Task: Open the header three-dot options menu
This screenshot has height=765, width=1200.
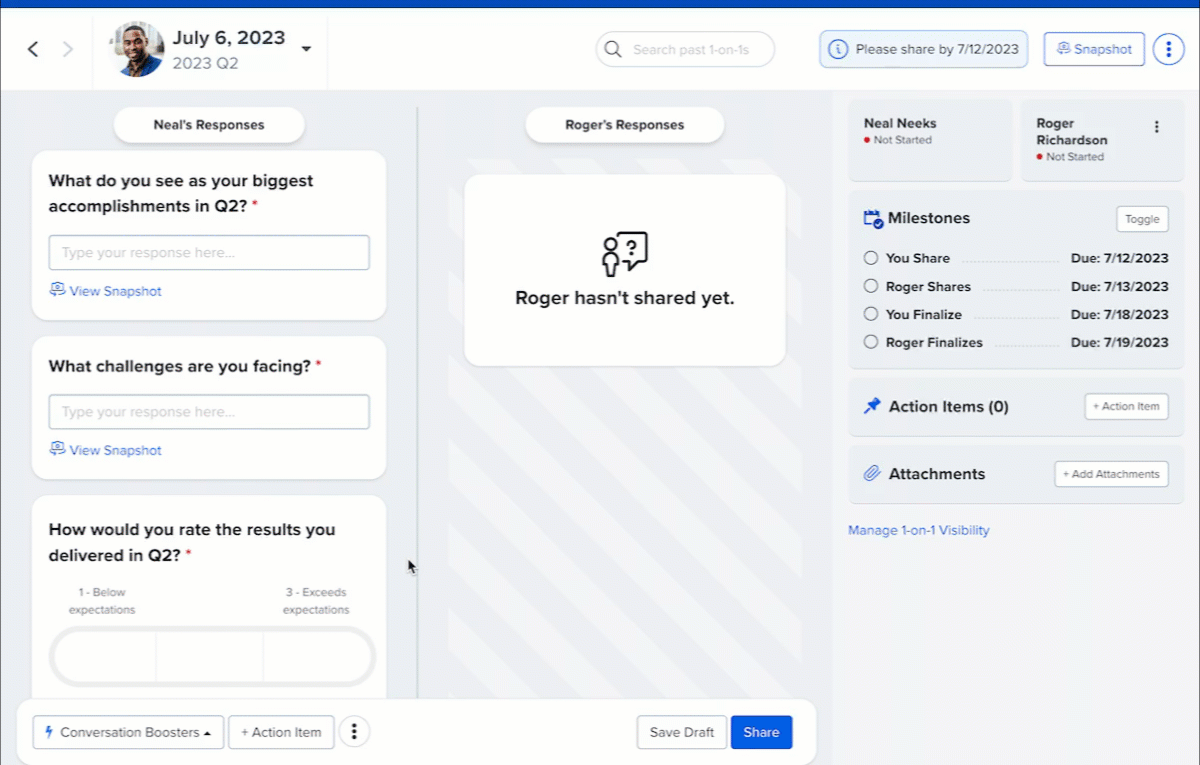Action: (1168, 49)
